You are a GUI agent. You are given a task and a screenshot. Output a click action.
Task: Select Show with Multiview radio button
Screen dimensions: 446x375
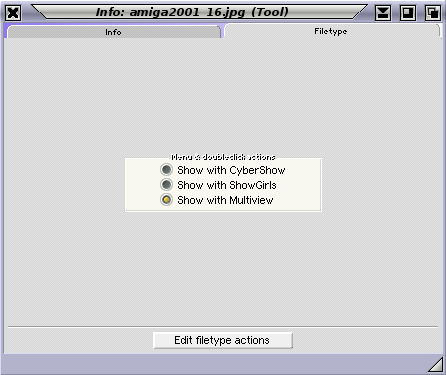(x=166, y=200)
